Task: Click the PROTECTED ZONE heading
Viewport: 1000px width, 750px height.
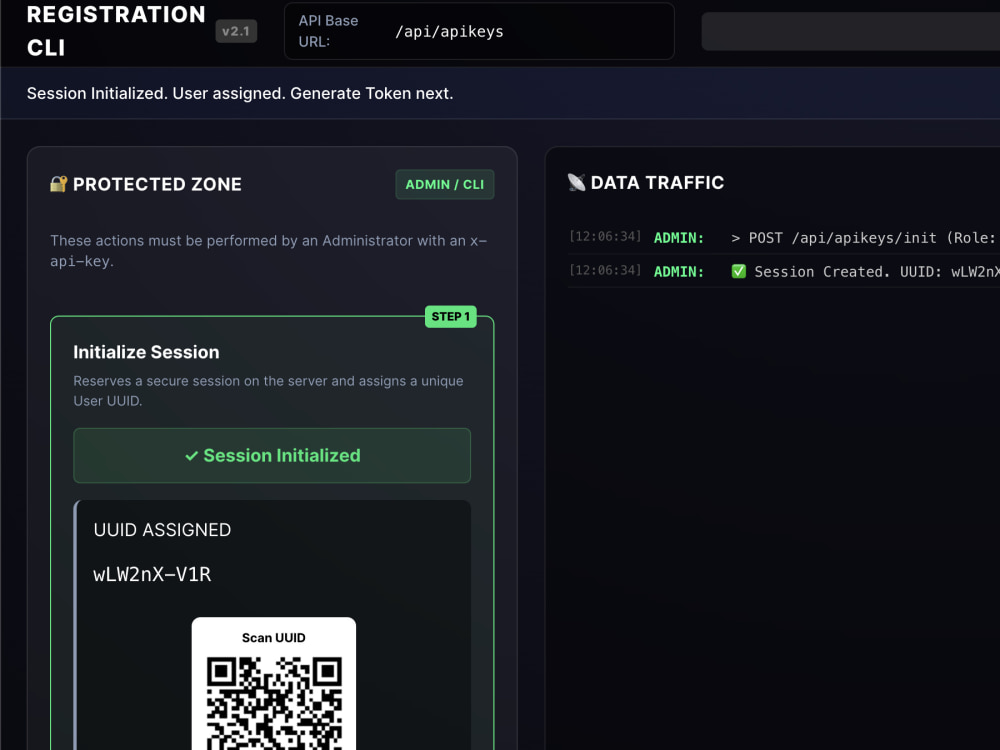Action: 157,184
